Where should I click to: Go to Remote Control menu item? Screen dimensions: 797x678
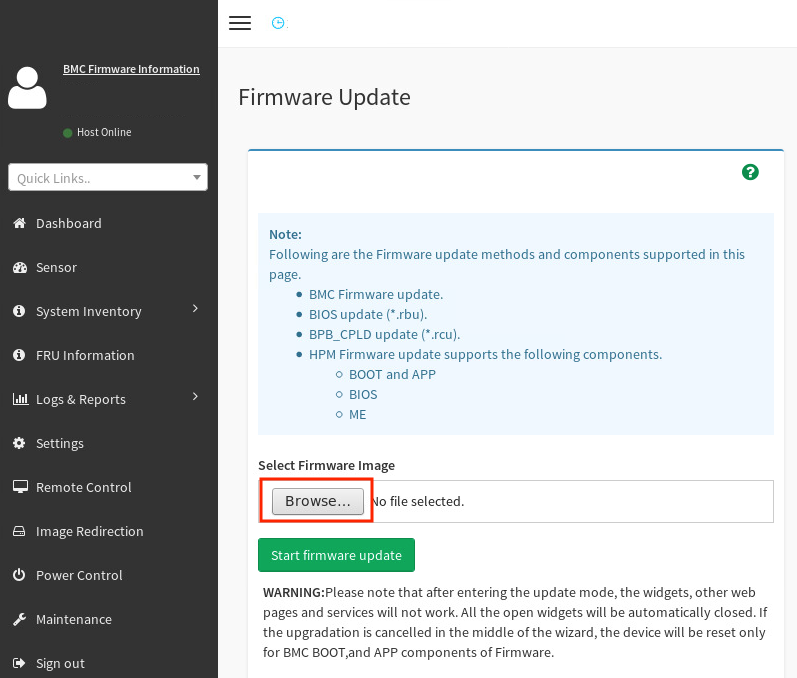coord(83,487)
